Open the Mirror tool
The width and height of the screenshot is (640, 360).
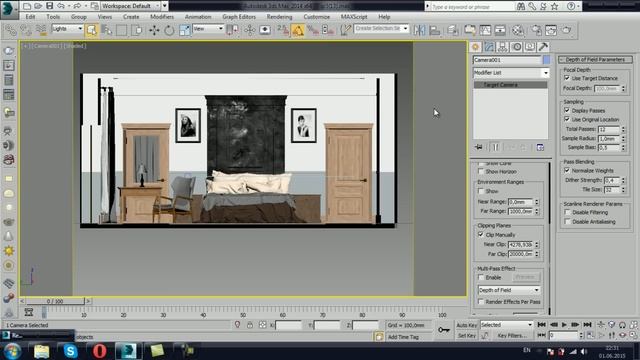coord(419,30)
